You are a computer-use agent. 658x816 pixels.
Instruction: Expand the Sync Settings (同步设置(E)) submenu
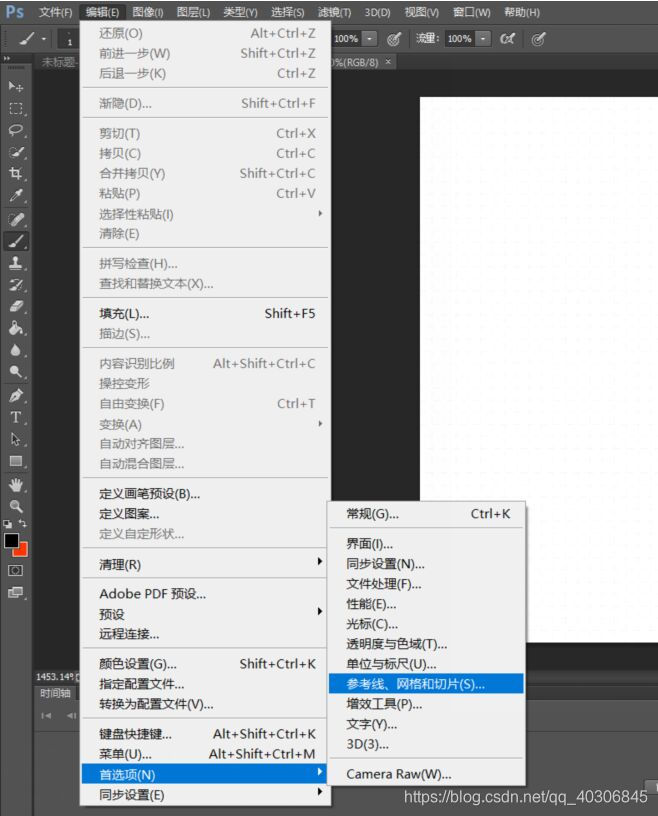click(206, 795)
